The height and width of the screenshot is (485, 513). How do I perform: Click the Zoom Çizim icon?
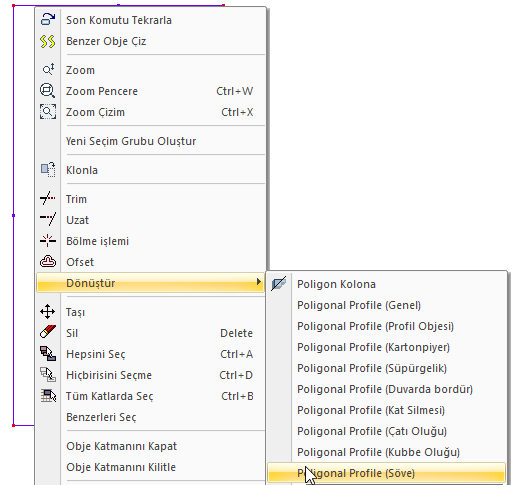click(48, 112)
